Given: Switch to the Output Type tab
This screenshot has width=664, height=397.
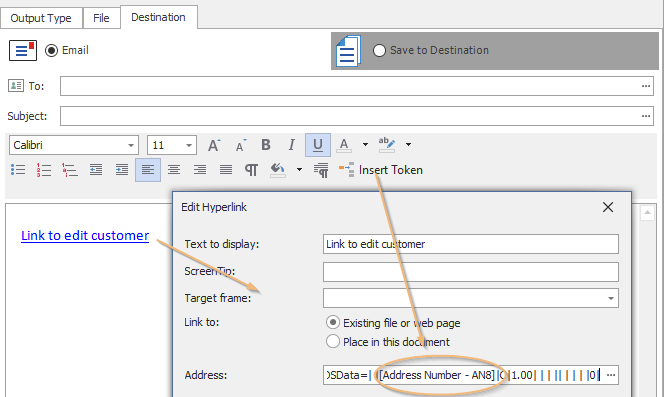Looking at the screenshot, I should pyautogui.click(x=41, y=18).
